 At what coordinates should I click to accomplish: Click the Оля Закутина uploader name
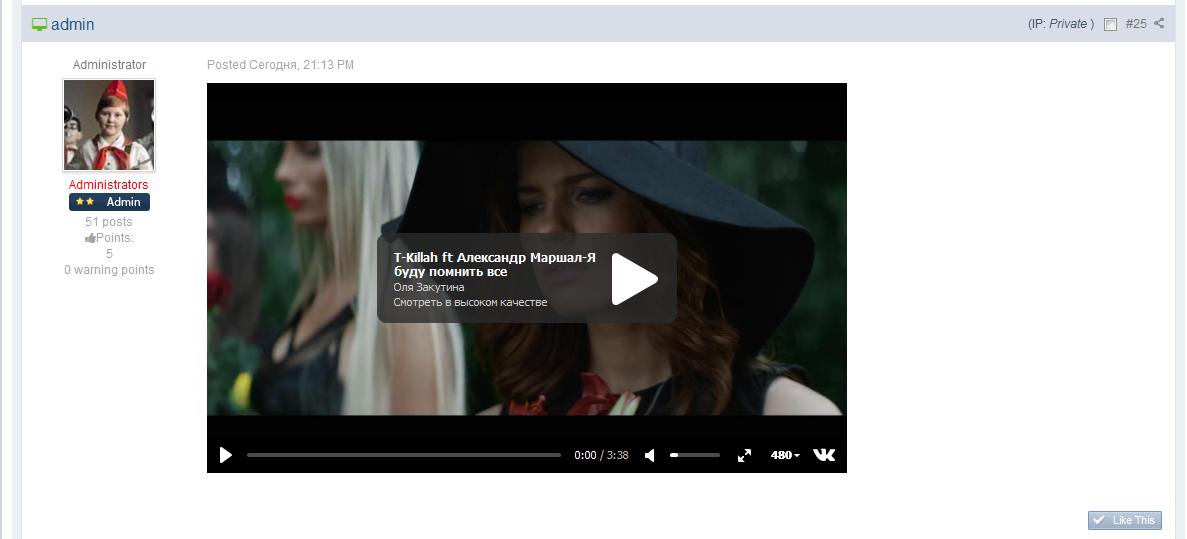[429, 288]
